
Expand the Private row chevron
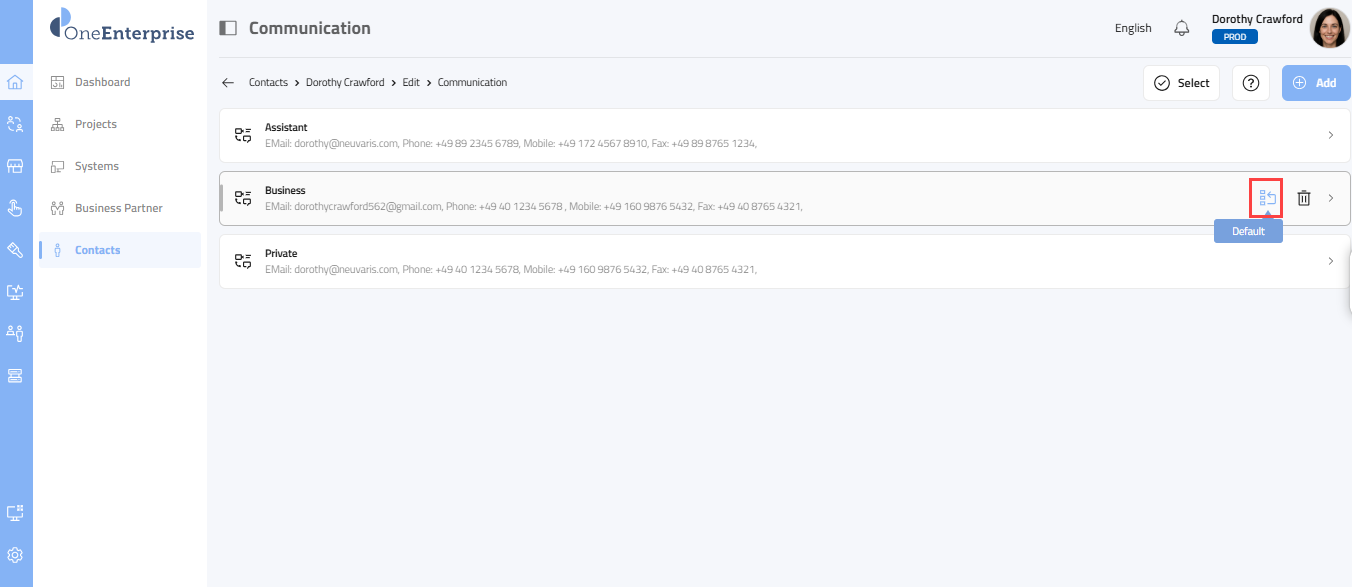click(1330, 261)
